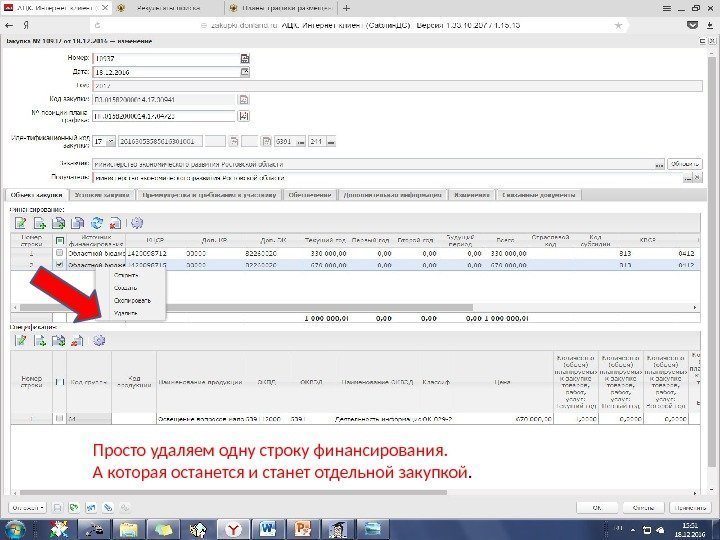The image size is (720, 540).
Task: Open the Преимущества и требования к участнику tab
Action: point(209,195)
